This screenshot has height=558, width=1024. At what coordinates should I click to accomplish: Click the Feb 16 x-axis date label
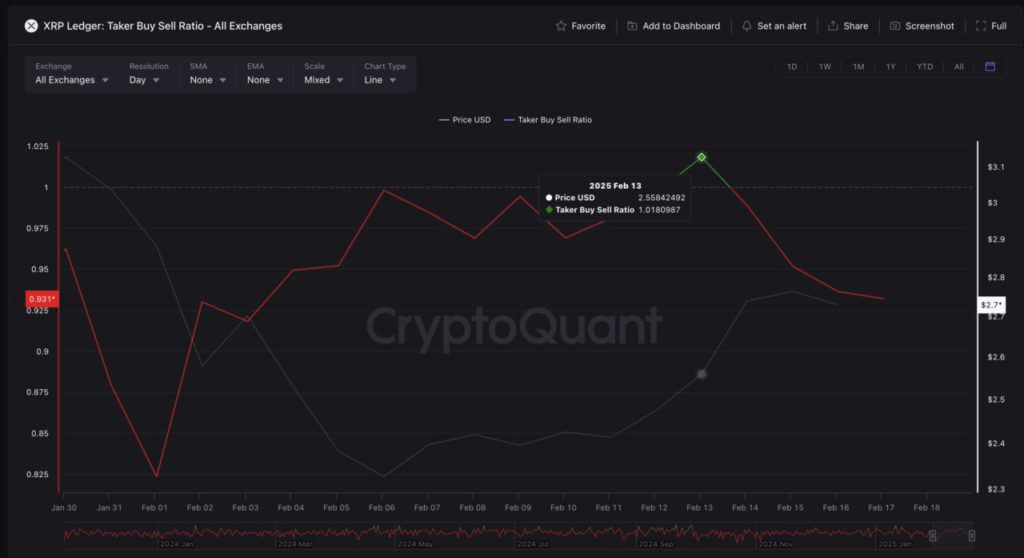coord(836,508)
